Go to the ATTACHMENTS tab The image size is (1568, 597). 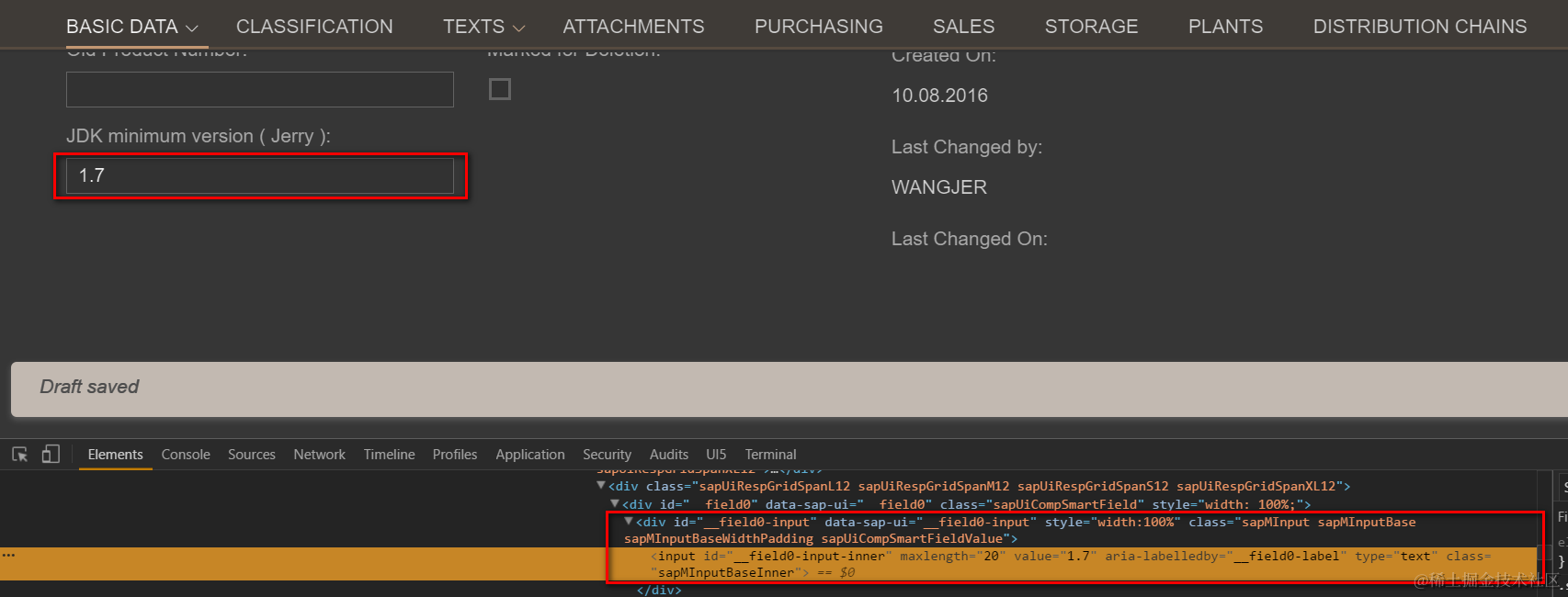click(633, 27)
